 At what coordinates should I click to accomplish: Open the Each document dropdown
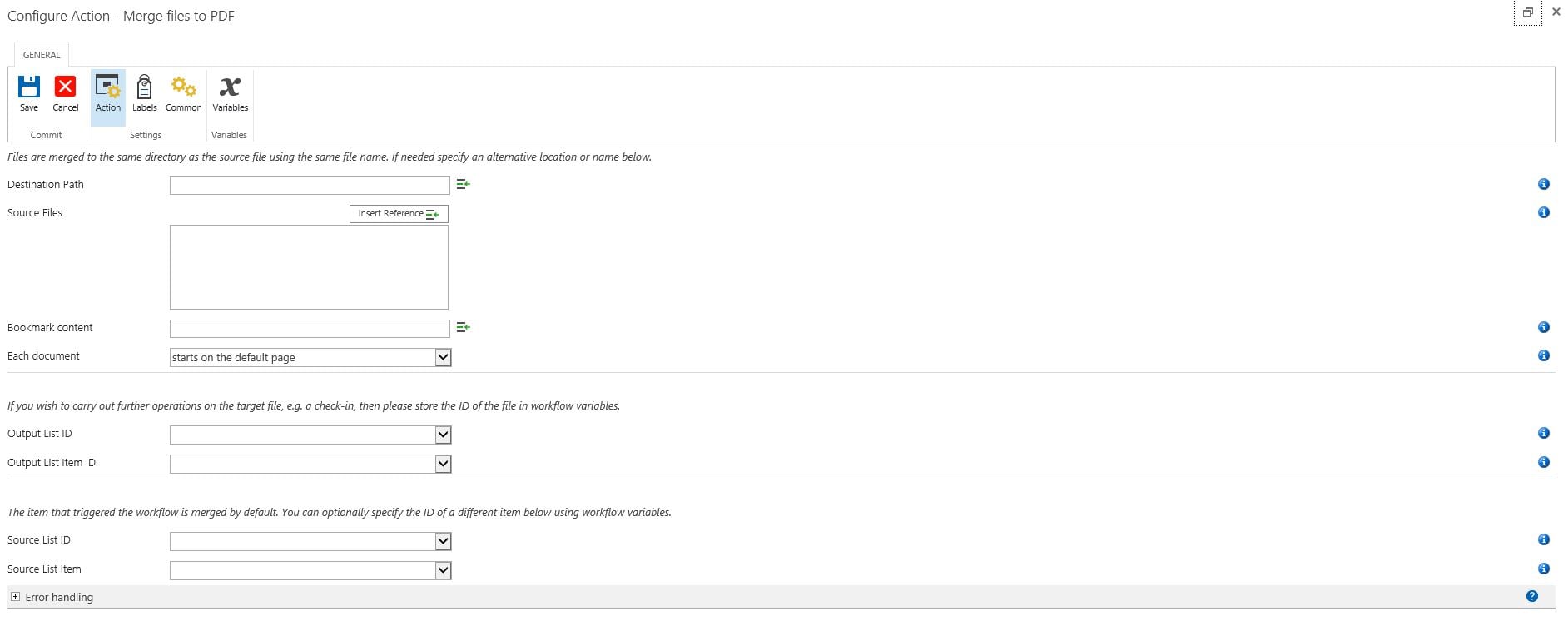tap(443, 357)
